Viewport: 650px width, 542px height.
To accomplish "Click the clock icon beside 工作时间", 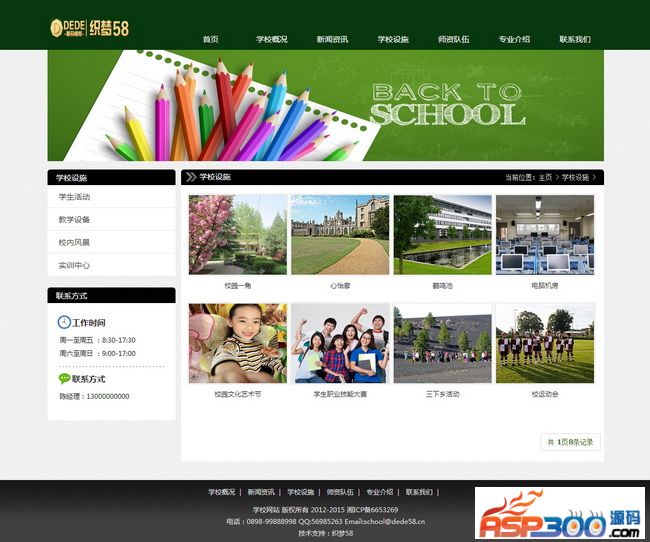I will click(64, 323).
